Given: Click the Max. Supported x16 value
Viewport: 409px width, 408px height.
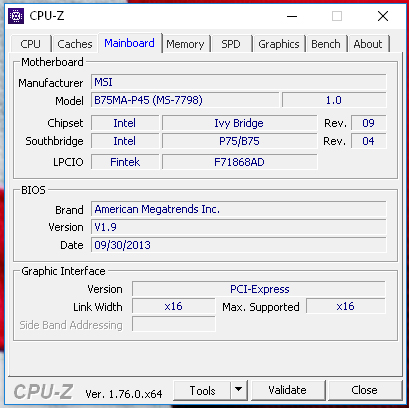Looking at the screenshot, I should click(x=346, y=306).
